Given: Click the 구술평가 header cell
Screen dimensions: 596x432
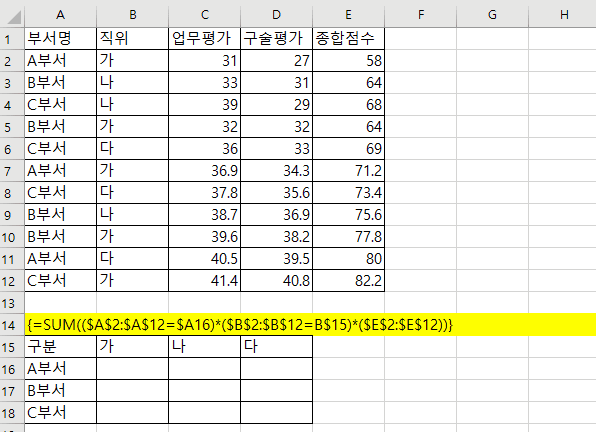Looking at the screenshot, I should [x=276, y=38].
